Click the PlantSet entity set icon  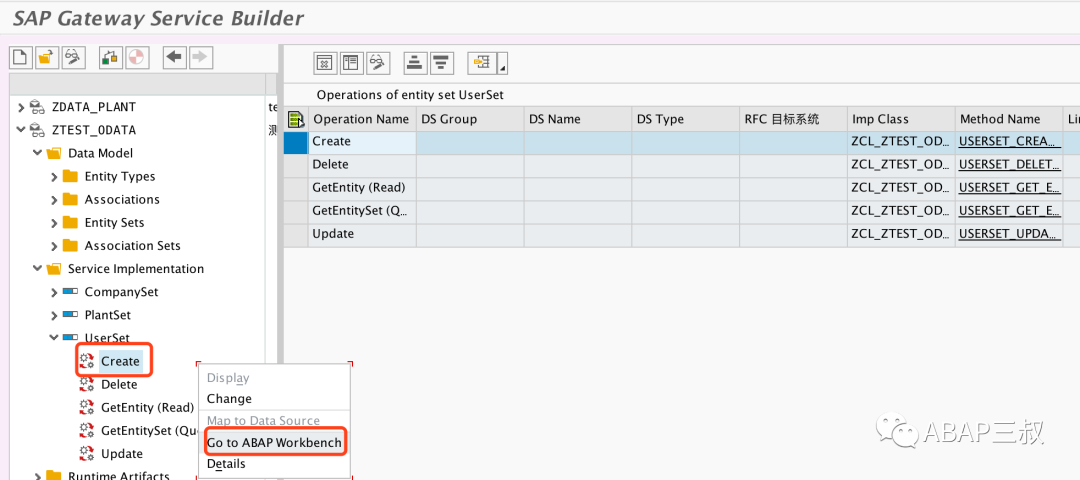(70, 315)
